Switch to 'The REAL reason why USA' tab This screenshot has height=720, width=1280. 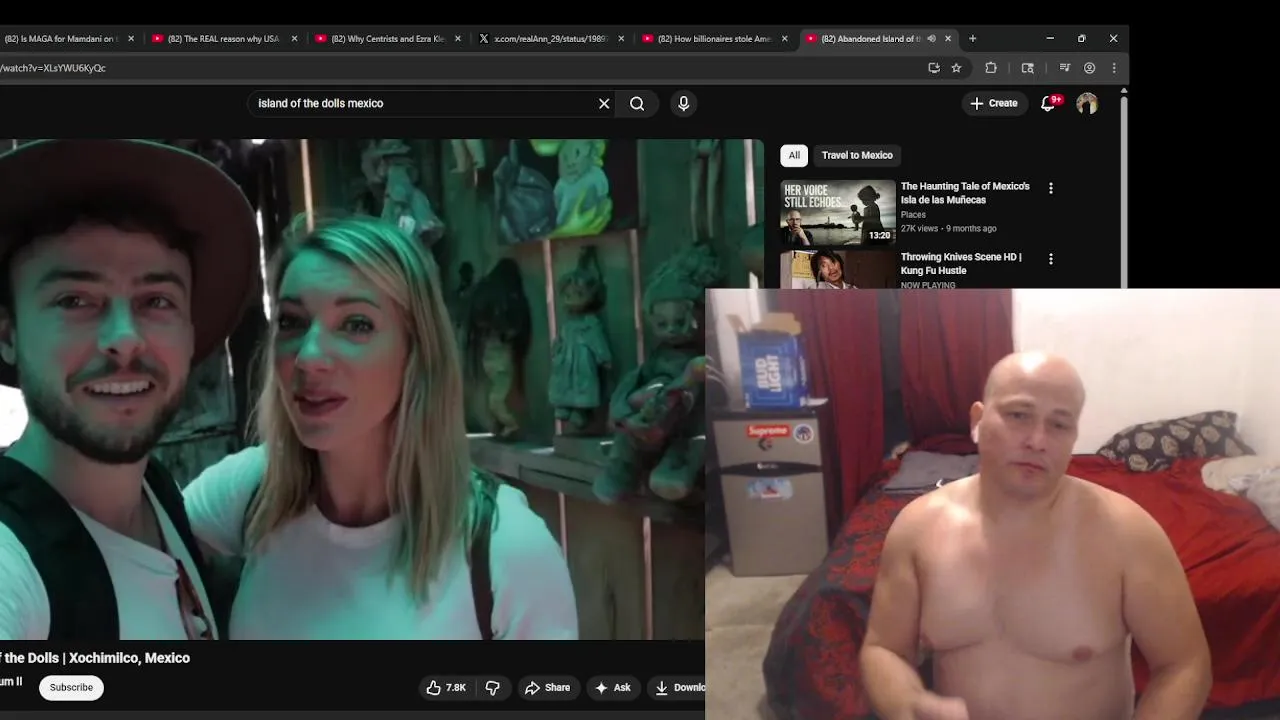[x=223, y=39]
